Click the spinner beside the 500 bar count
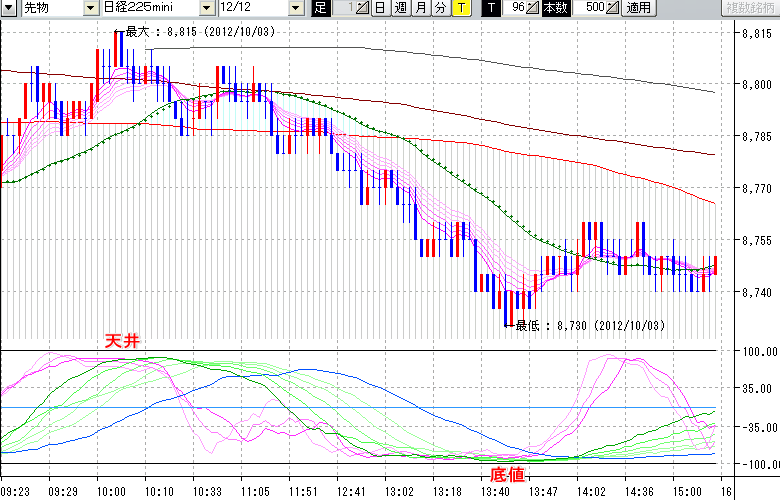Screen dimensions: 780x500 [612, 8]
